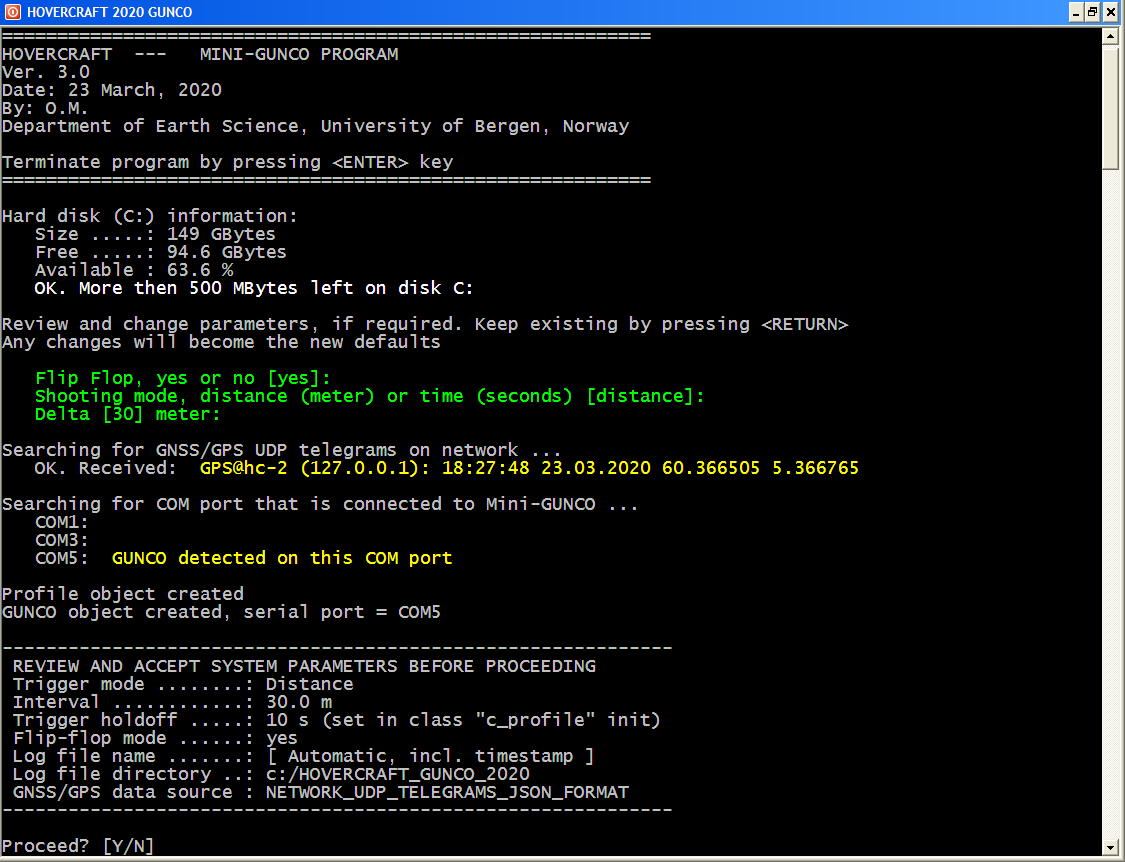Restore down the console window
The width and height of the screenshot is (1125, 862).
point(1092,12)
